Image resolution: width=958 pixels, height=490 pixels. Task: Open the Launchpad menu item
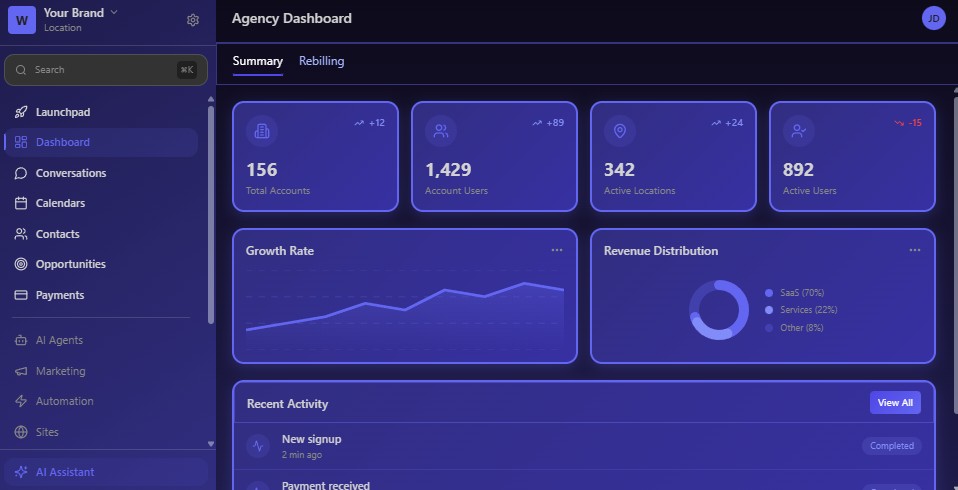pyautogui.click(x=101, y=112)
